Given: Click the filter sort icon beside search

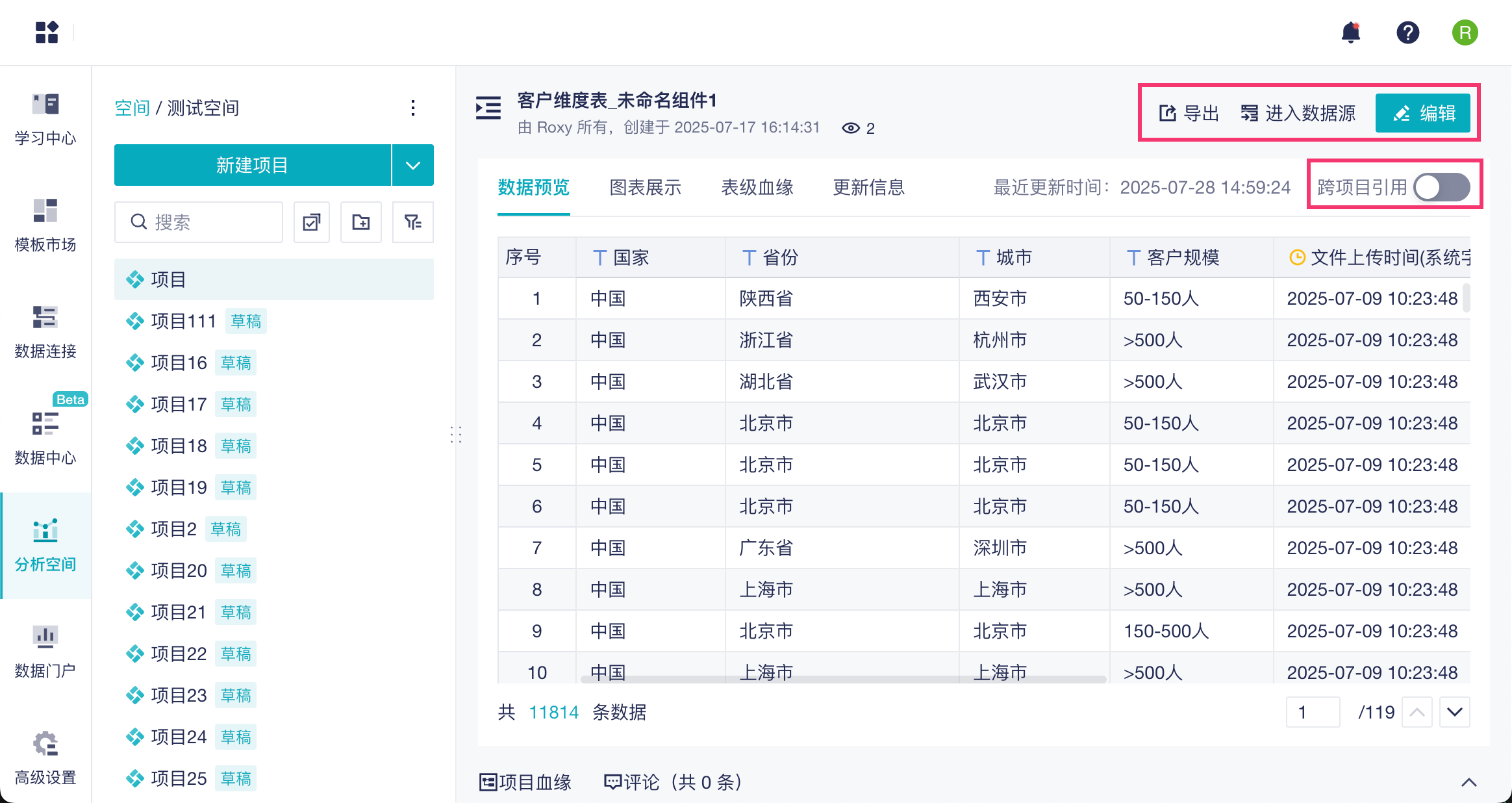Looking at the screenshot, I should click(412, 222).
